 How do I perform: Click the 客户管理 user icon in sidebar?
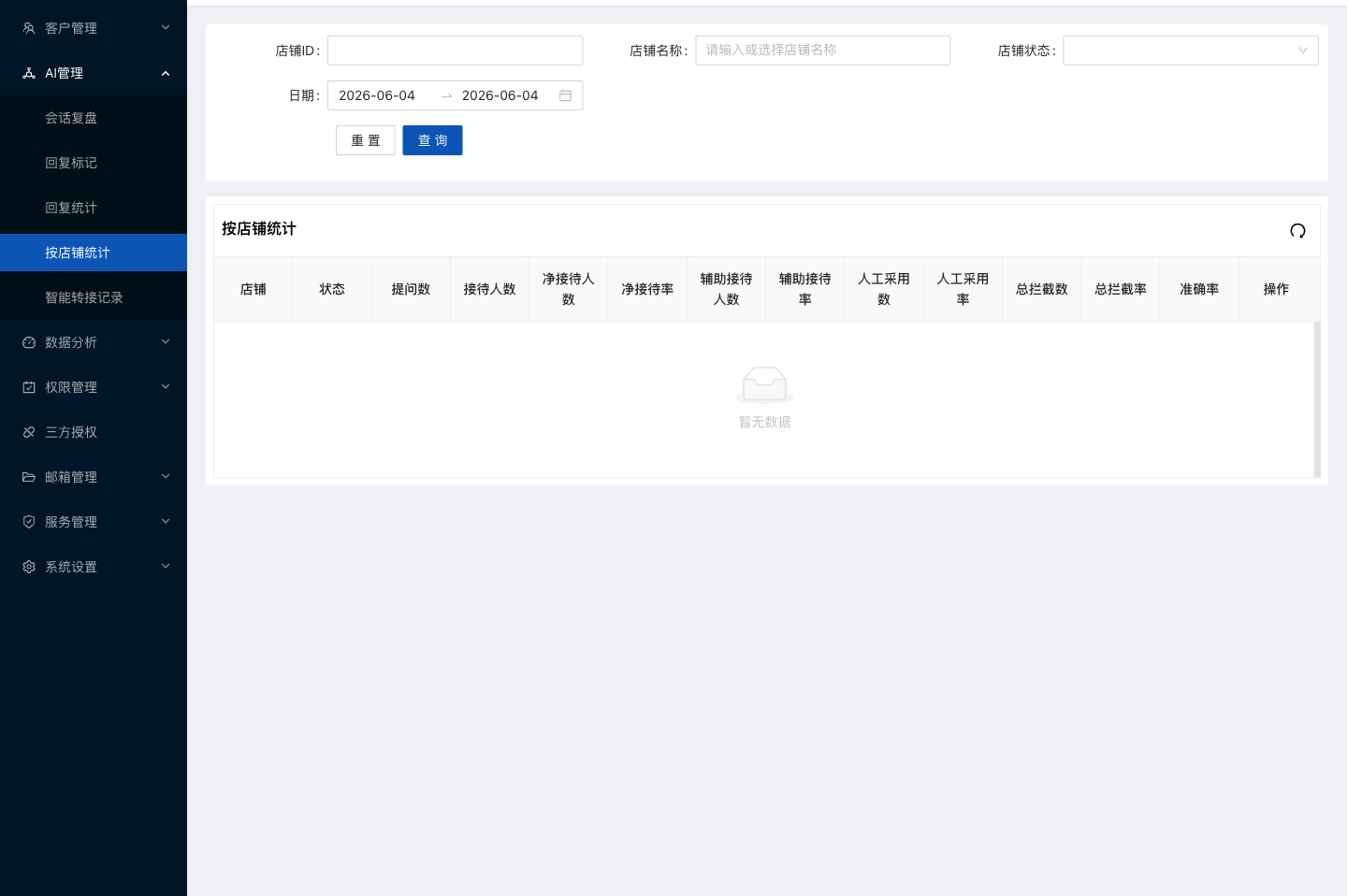[29, 28]
